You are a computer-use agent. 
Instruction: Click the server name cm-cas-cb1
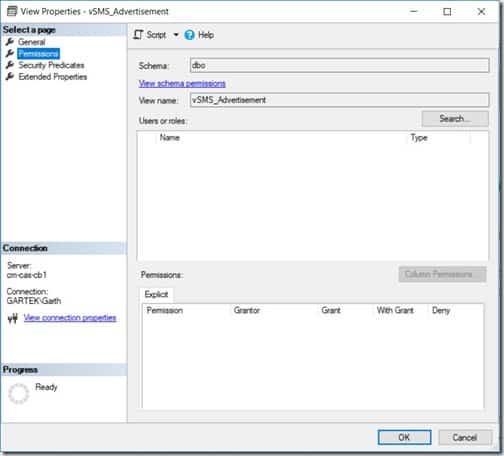tap(27, 275)
